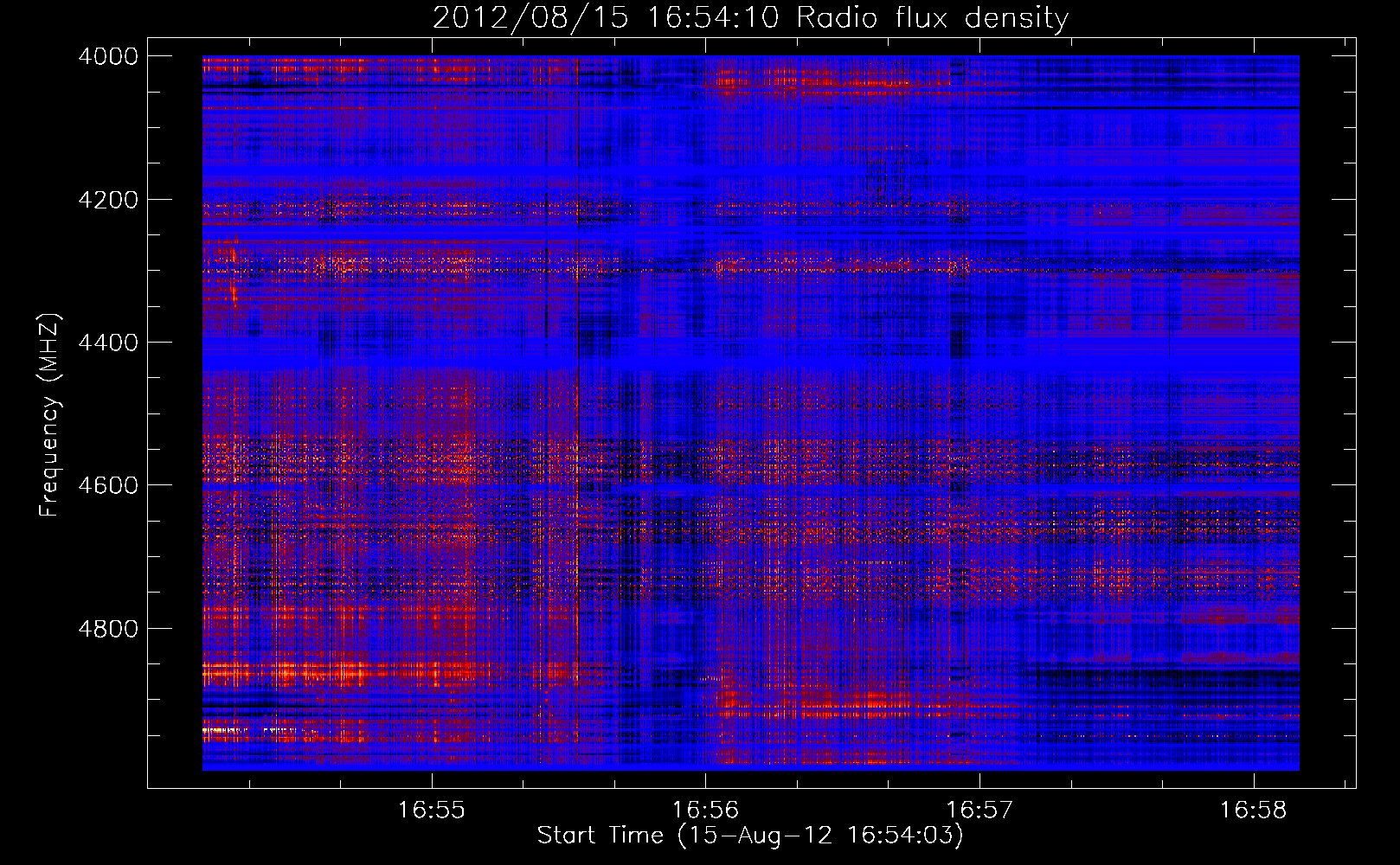Viewport: 1400px width, 865px height.
Task: Click the 16:57 time axis label
Action: [979, 810]
